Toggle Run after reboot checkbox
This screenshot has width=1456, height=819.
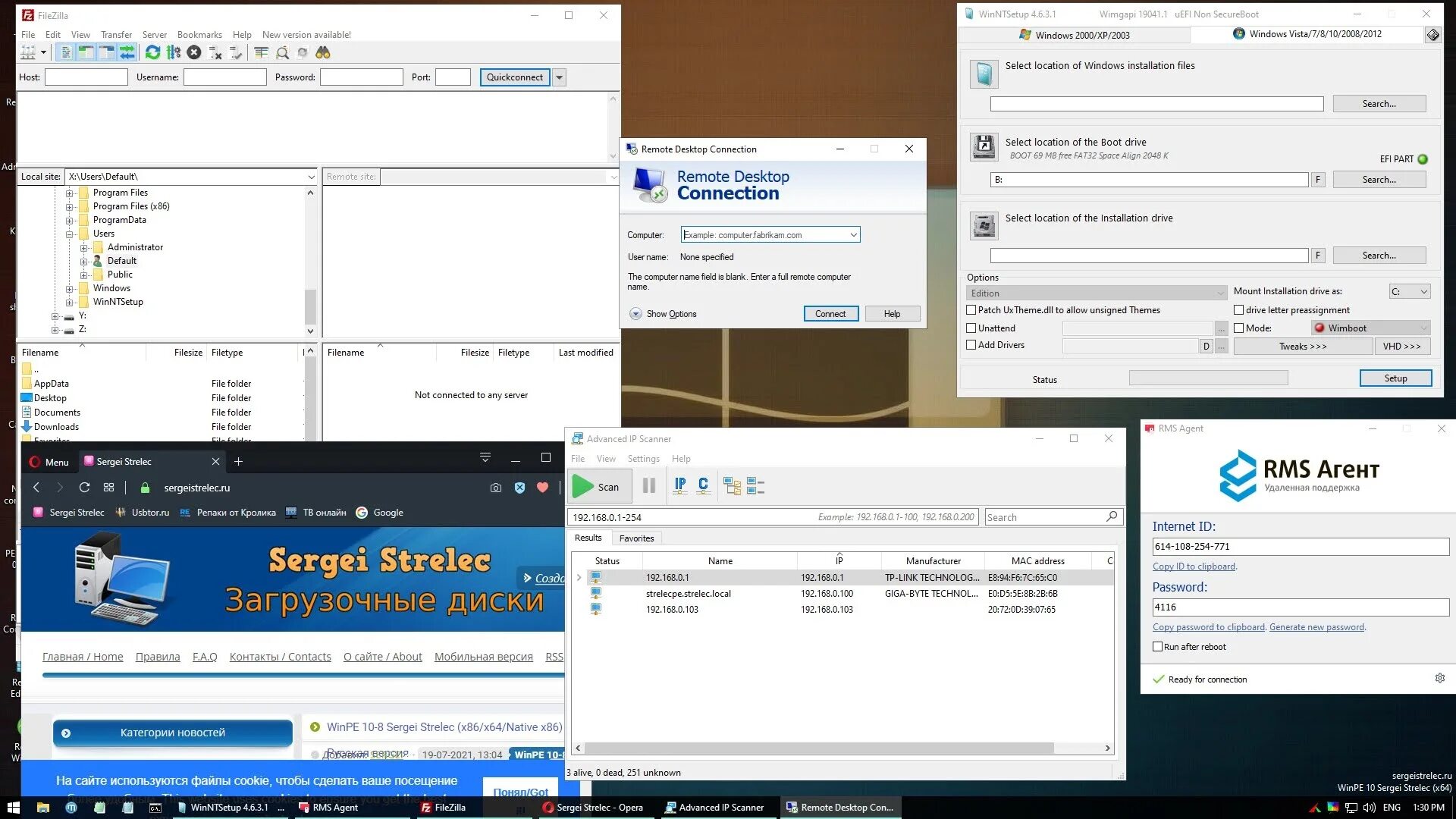[x=1157, y=647]
